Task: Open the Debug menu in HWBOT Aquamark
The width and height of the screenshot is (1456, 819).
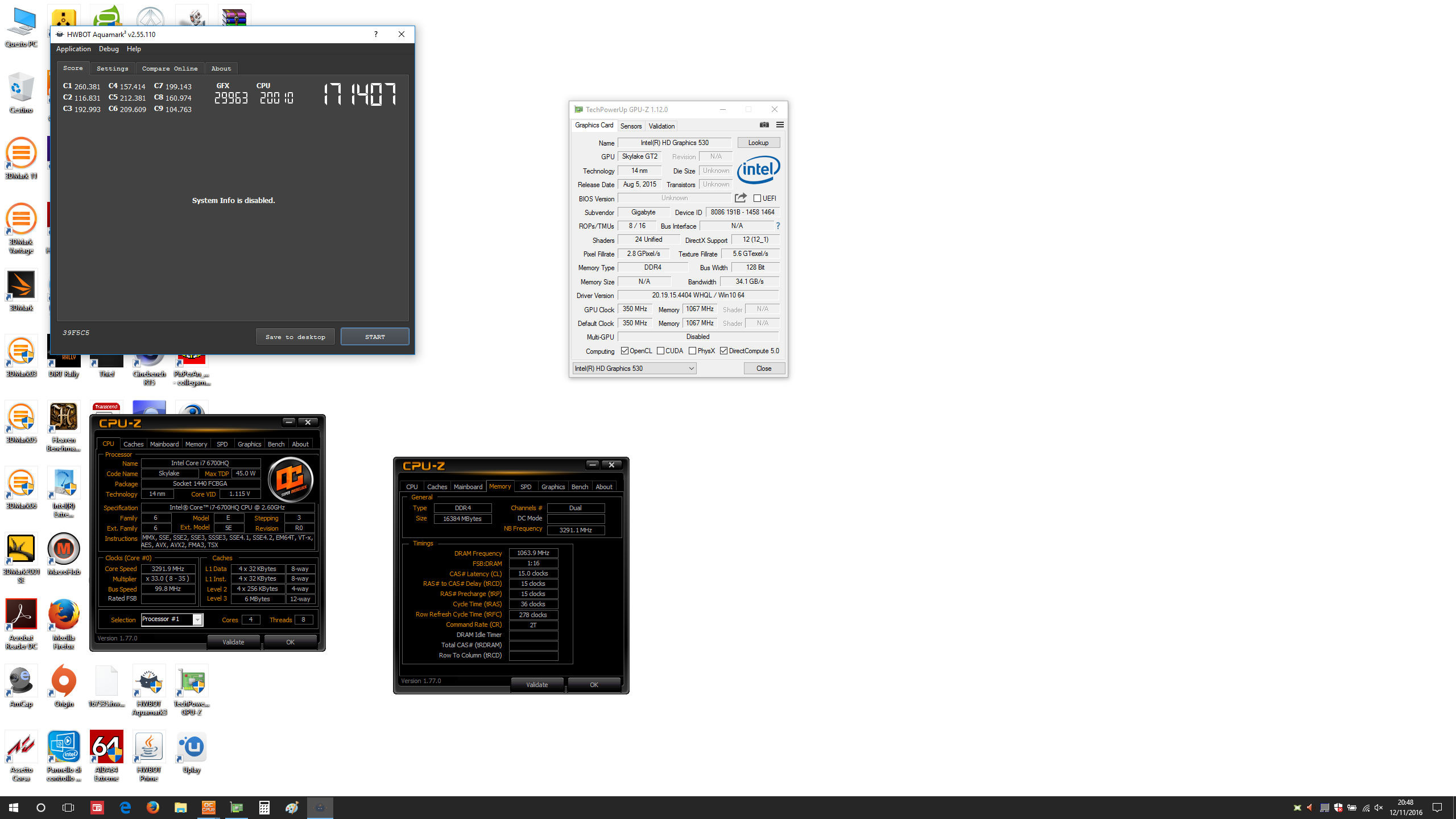Action: 109,49
